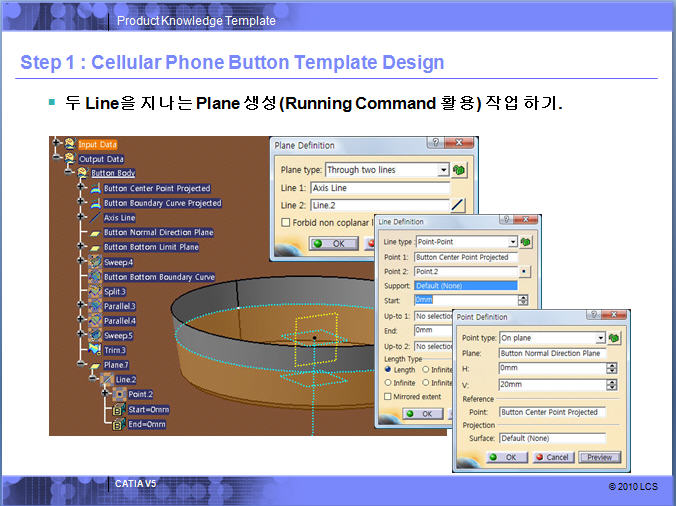Screen dimensions: 676x506
Task: Select the Sweep.4 node icon in tree
Action: [x=95, y=262]
